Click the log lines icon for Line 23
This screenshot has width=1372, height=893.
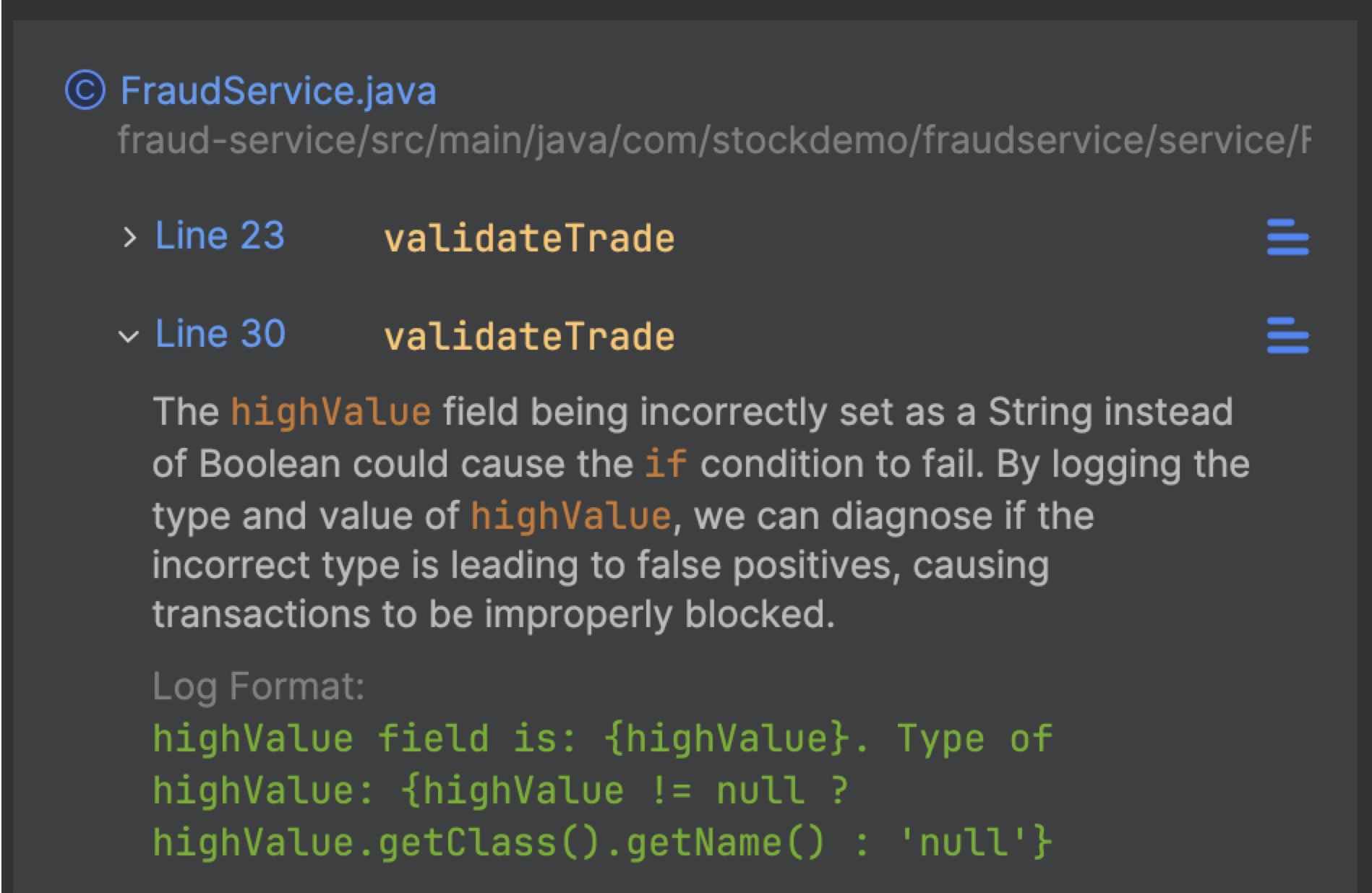pyautogui.click(x=1287, y=238)
